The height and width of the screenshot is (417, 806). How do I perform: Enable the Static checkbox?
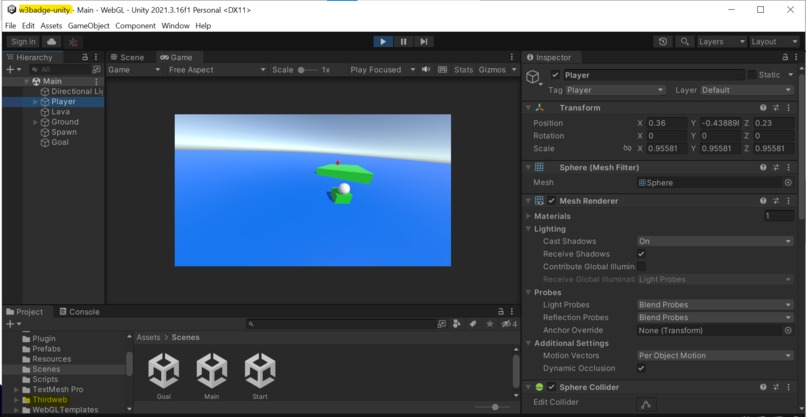752,75
